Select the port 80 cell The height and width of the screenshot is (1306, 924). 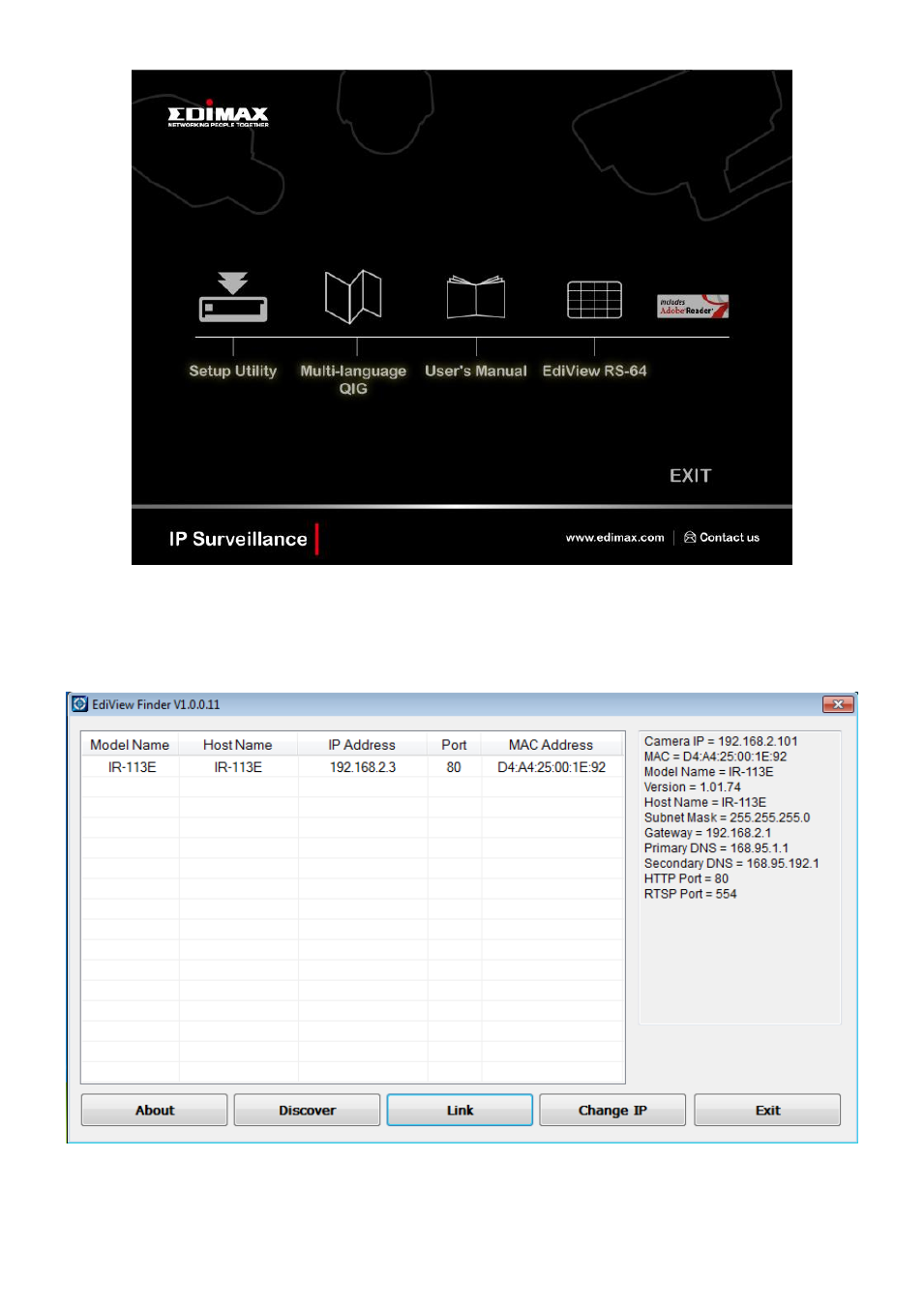point(454,767)
